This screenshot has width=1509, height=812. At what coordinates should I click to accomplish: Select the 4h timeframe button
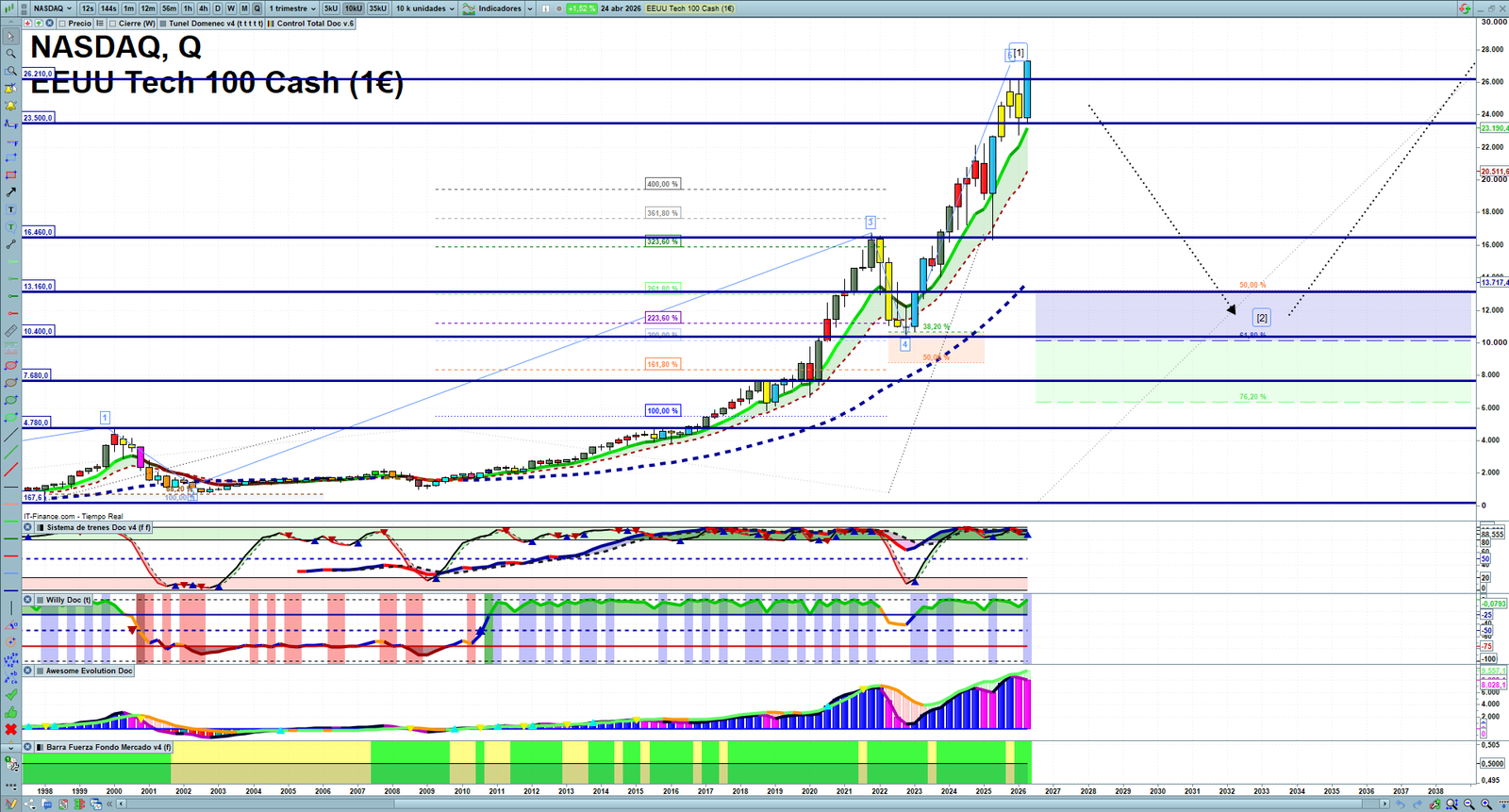204,8
